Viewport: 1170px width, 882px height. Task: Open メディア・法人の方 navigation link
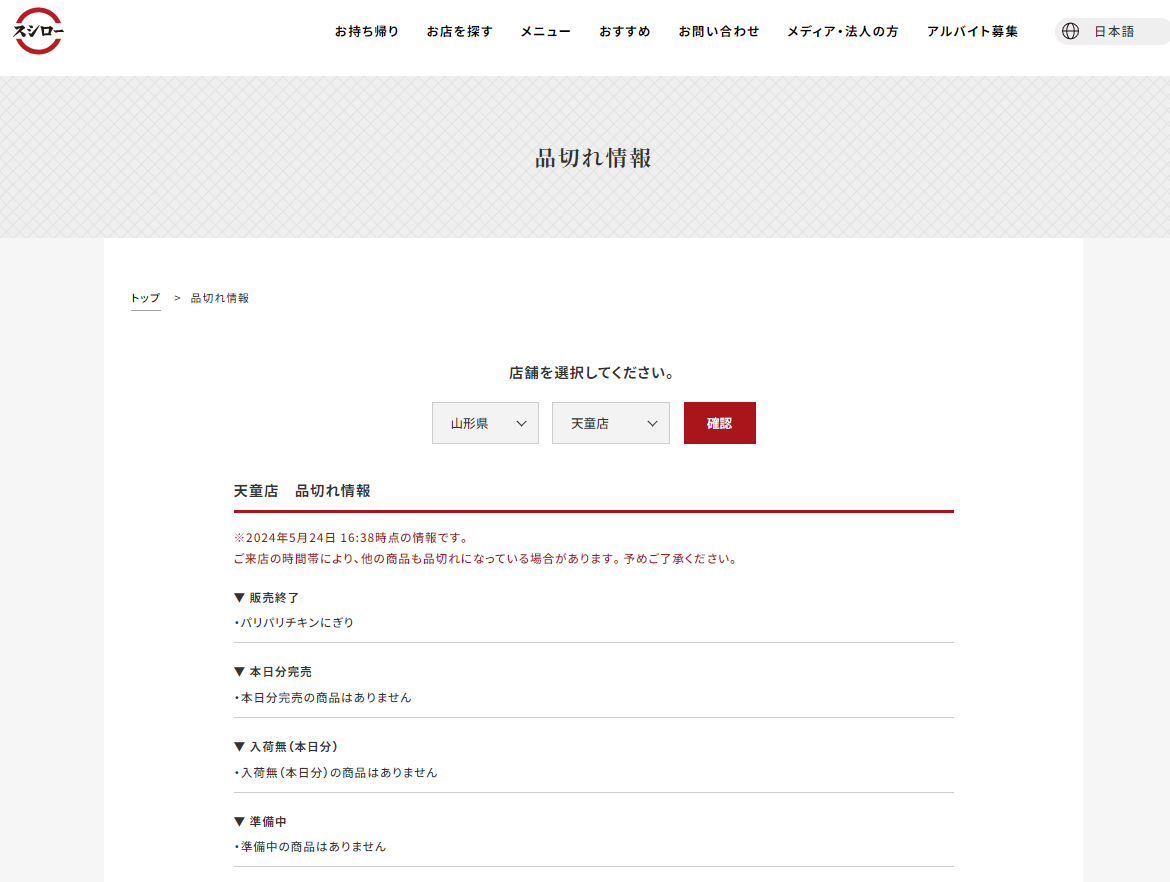tap(842, 32)
